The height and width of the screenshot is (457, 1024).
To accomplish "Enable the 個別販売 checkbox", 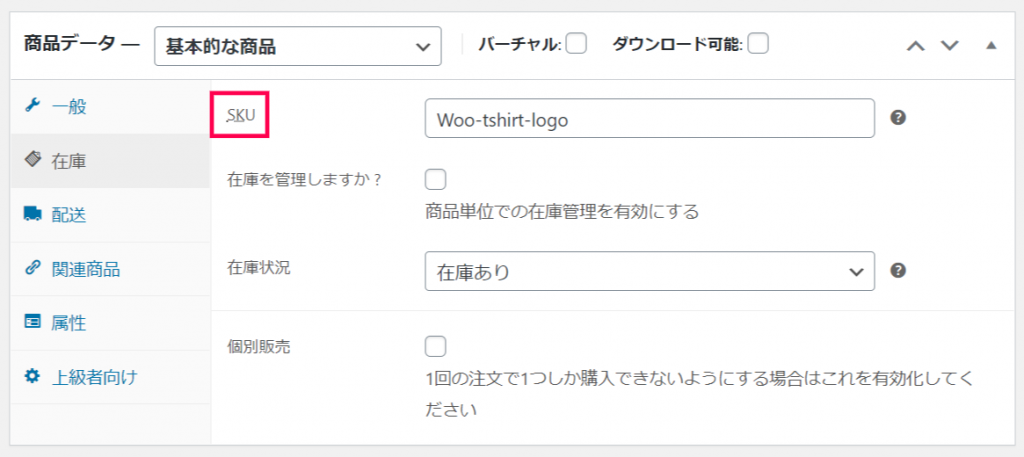I will coord(436,347).
